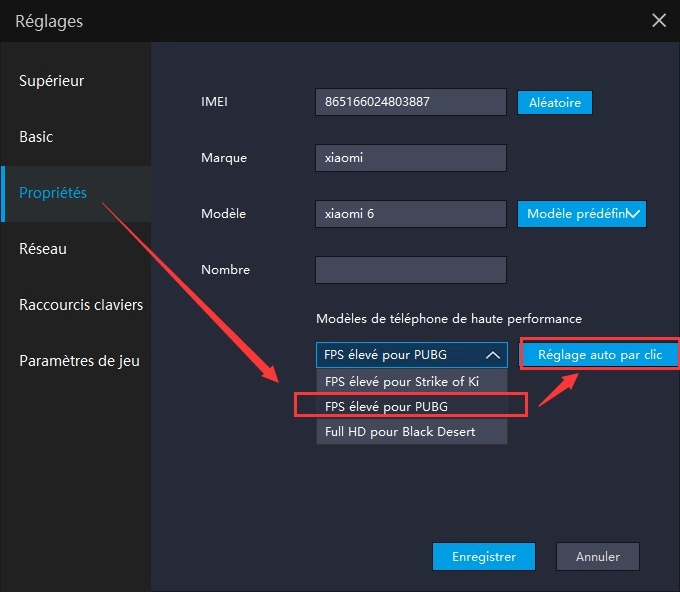Collapse the high performance model combo box
This screenshot has width=680, height=592.
412,355
